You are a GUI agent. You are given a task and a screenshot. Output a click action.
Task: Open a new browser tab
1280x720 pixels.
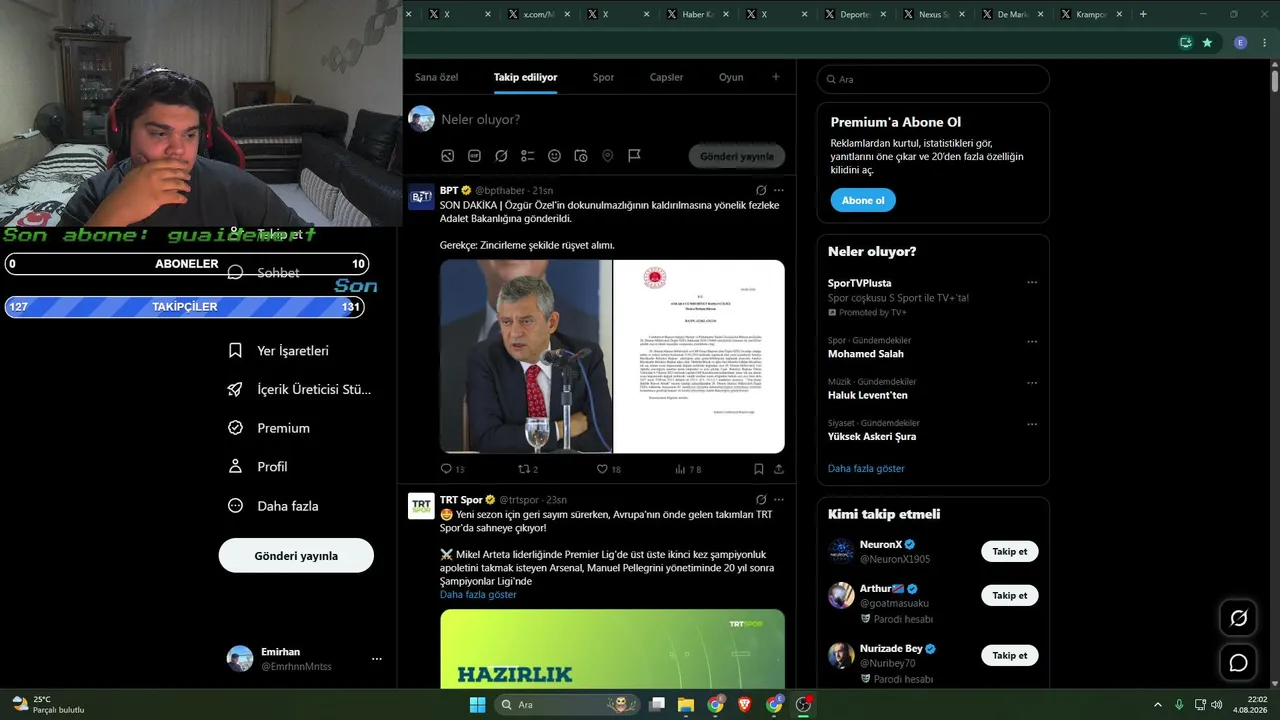[1143, 14]
